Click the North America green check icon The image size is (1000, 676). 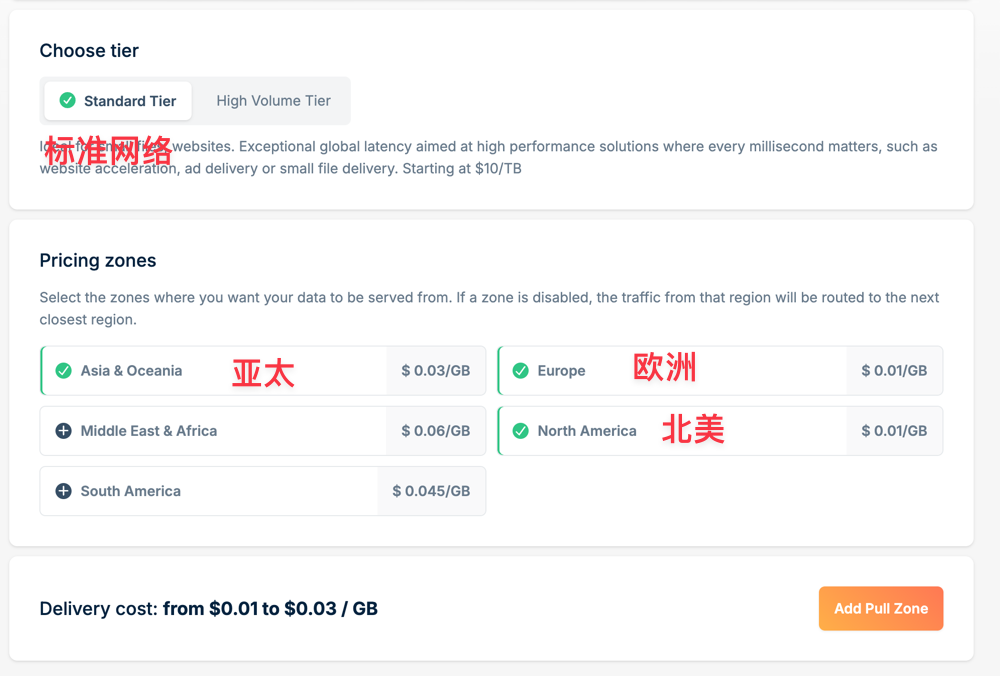click(520, 431)
